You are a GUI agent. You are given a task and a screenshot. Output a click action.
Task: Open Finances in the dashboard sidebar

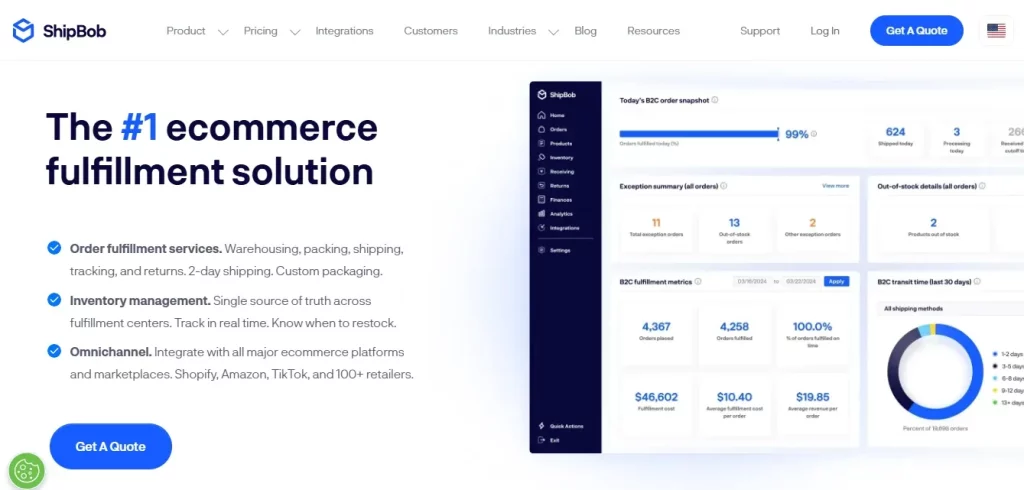pyautogui.click(x=554, y=200)
